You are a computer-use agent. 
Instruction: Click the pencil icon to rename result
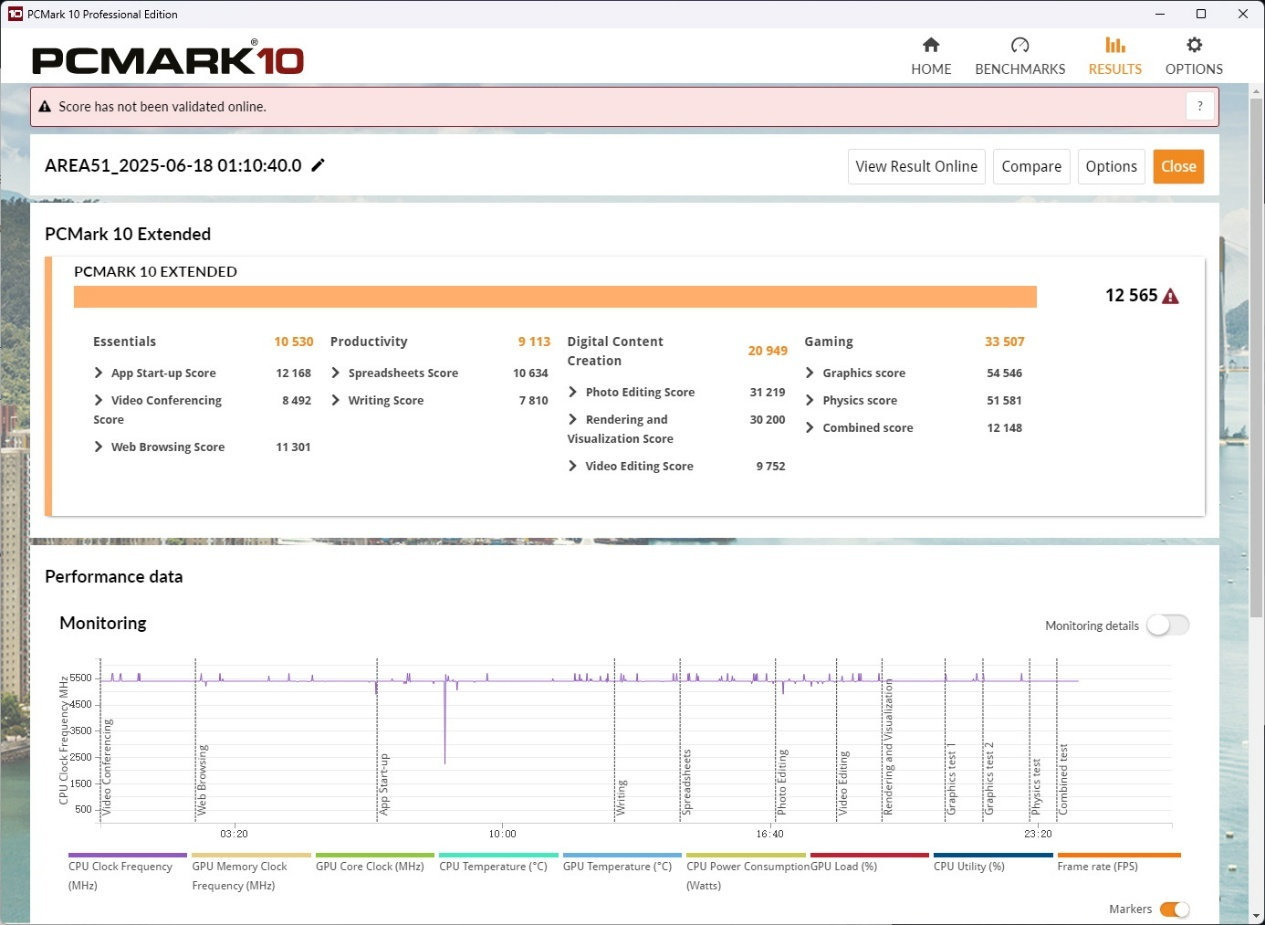[x=318, y=166]
